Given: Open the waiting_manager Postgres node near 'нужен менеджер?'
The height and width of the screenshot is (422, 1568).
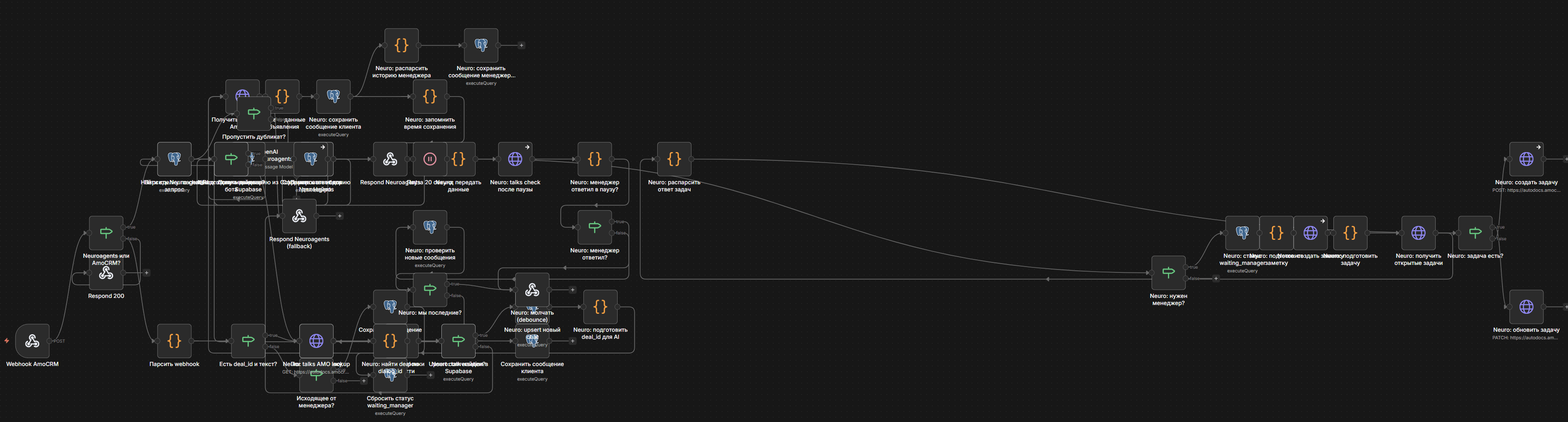Looking at the screenshot, I should [1242, 233].
